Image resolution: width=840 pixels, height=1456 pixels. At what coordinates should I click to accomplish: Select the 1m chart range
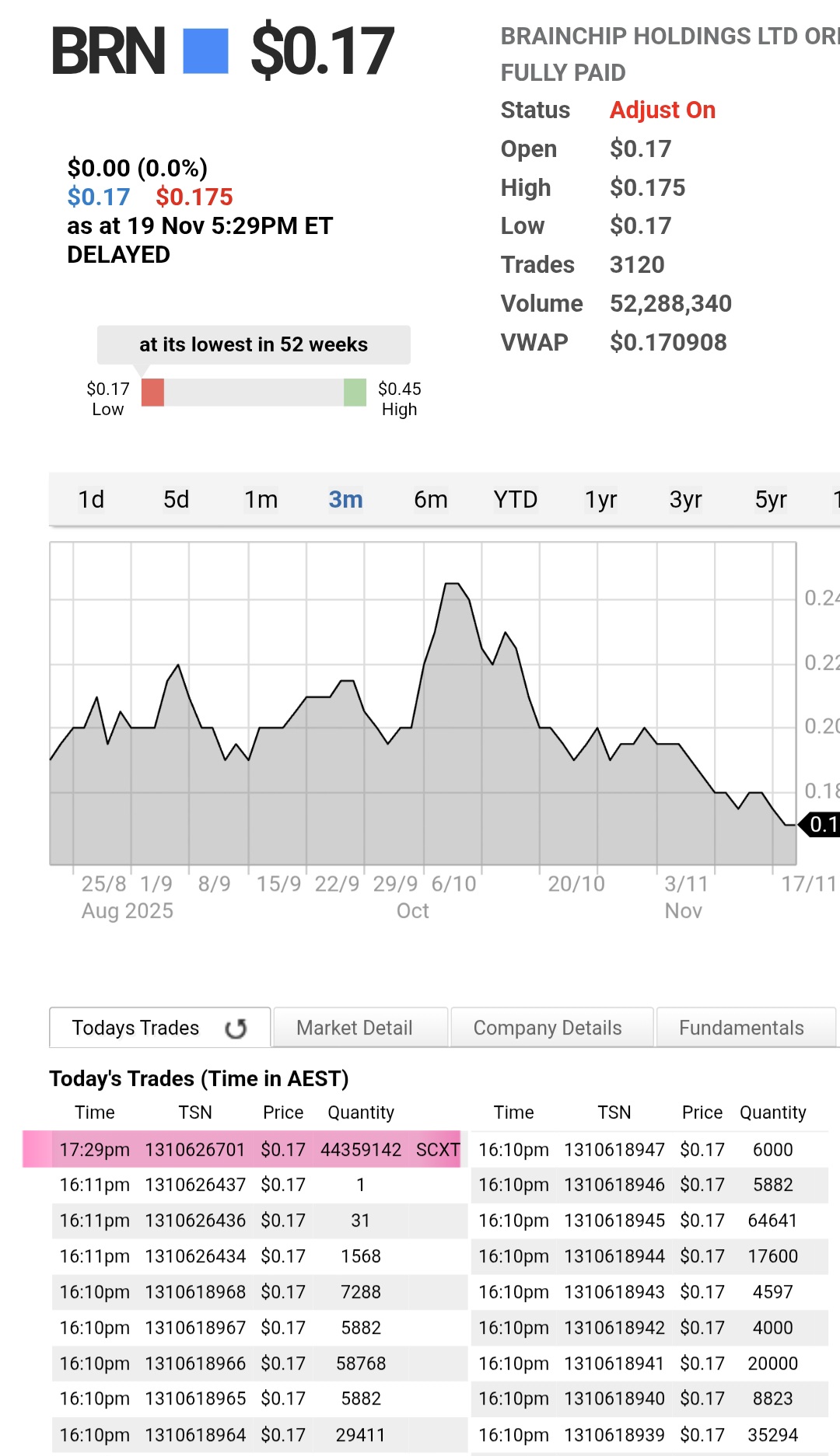click(x=261, y=499)
